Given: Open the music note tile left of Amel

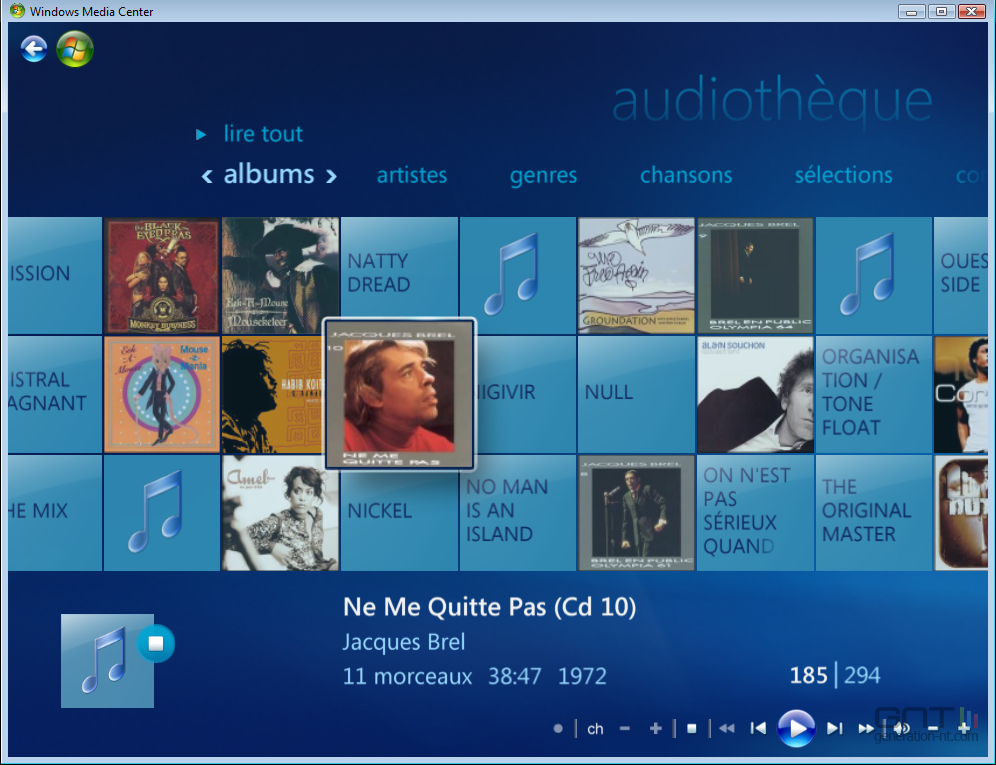Looking at the screenshot, I should (162, 513).
